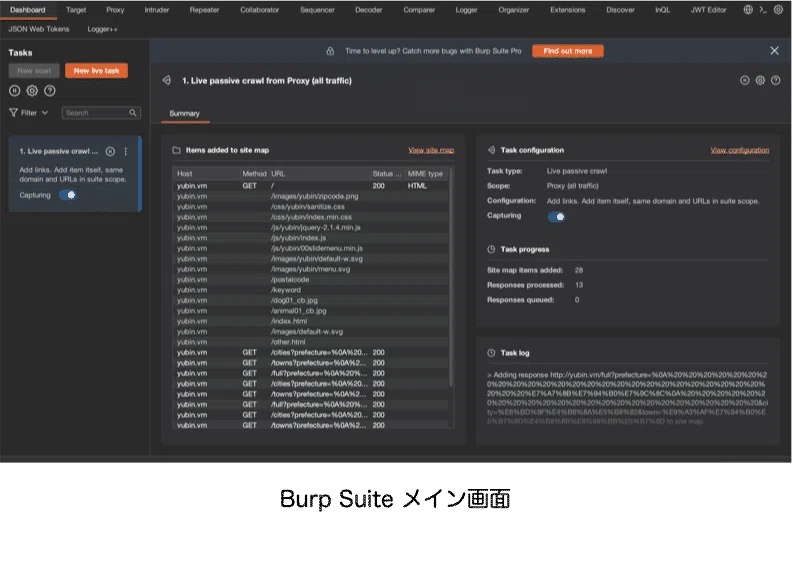792x562 pixels.
Task: Open Burp settings gear in top bar
Action: 778,10
